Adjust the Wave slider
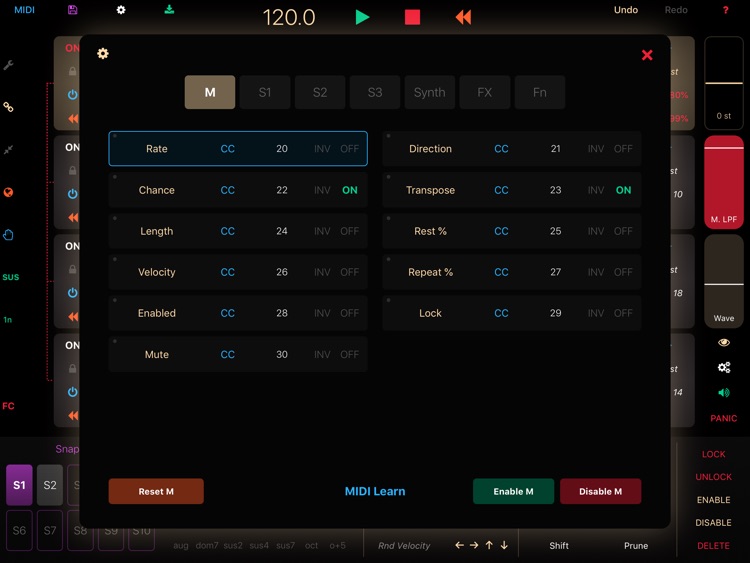 pos(724,281)
